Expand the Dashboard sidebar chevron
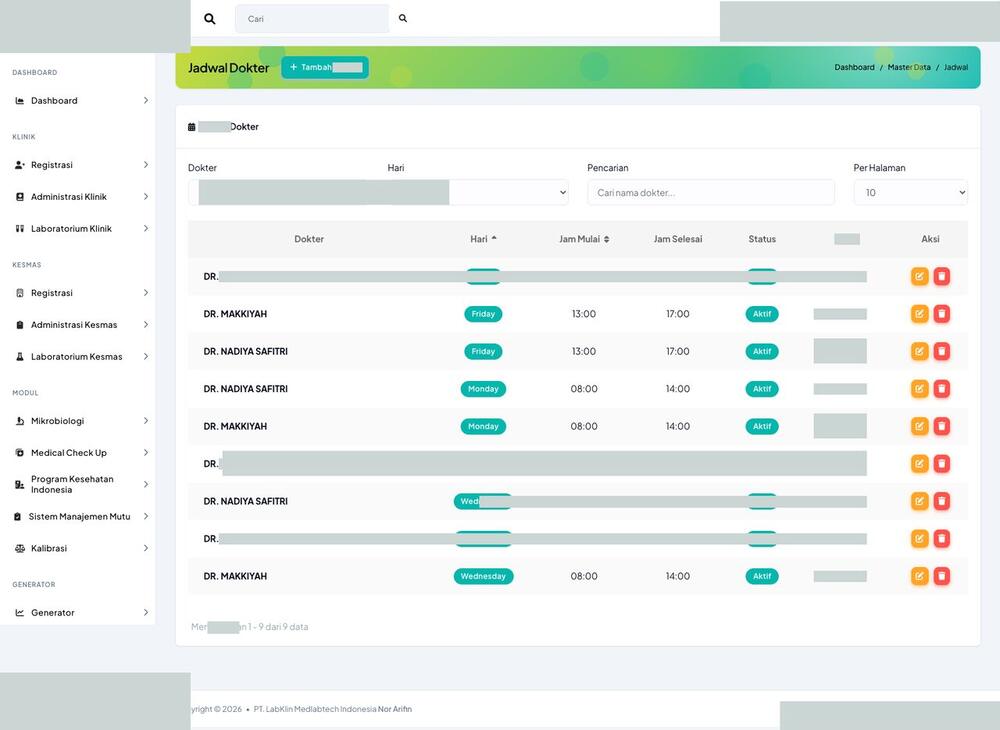The height and width of the screenshot is (730, 1000). 145,101
